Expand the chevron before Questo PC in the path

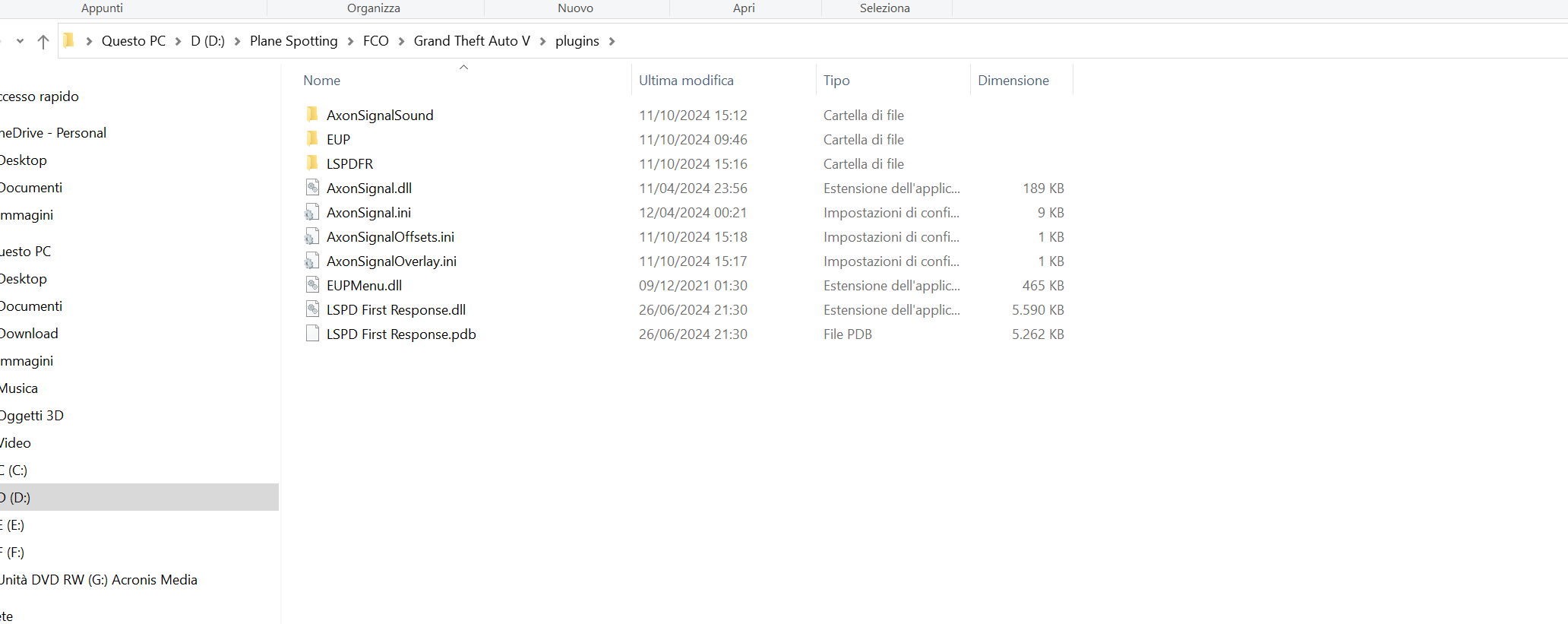tap(89, 41)
